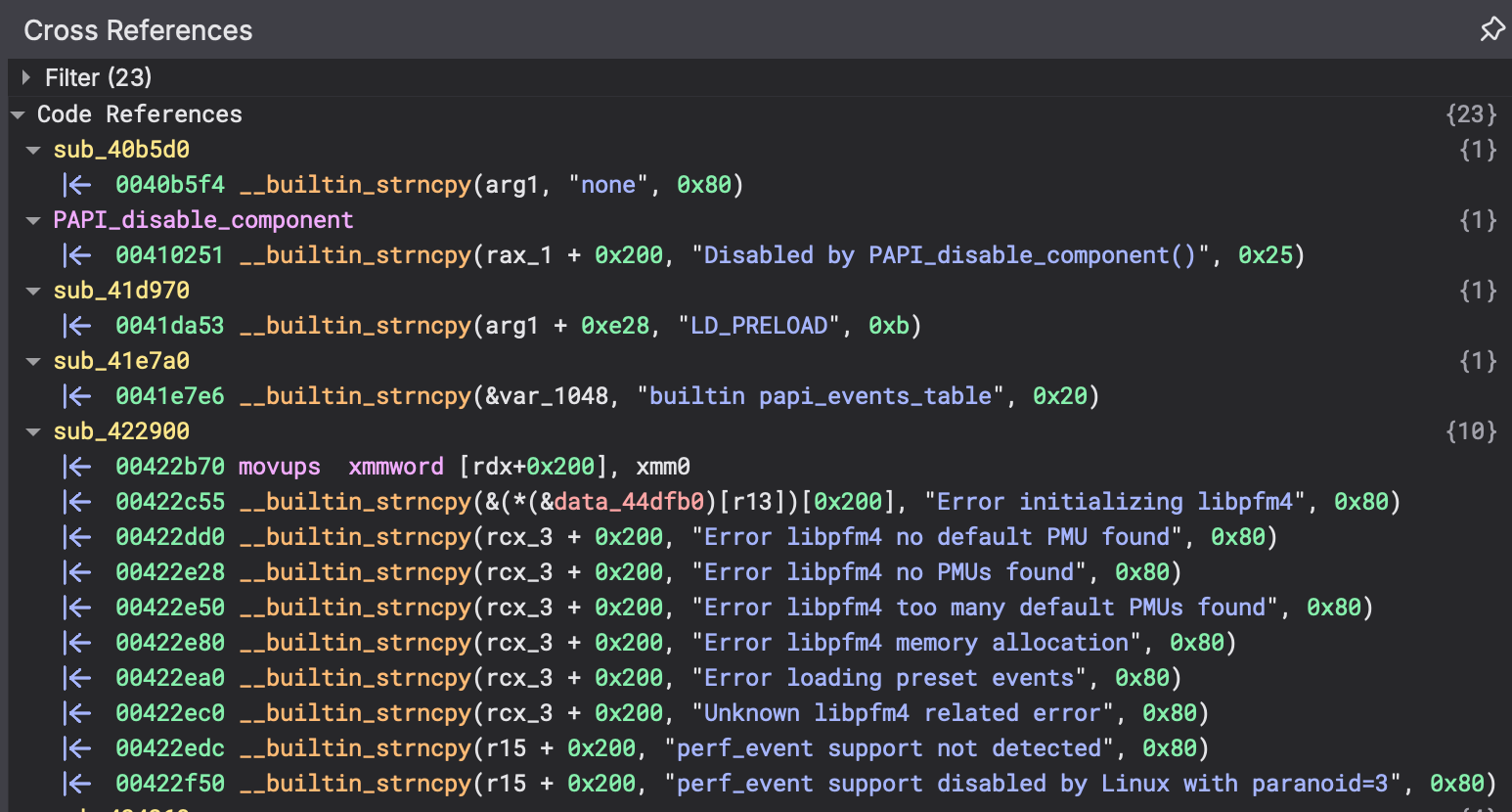Collapse the PAPI_disable_component group
The height and width of the screenshot is (812, 1512).
(x=32, y=219)
